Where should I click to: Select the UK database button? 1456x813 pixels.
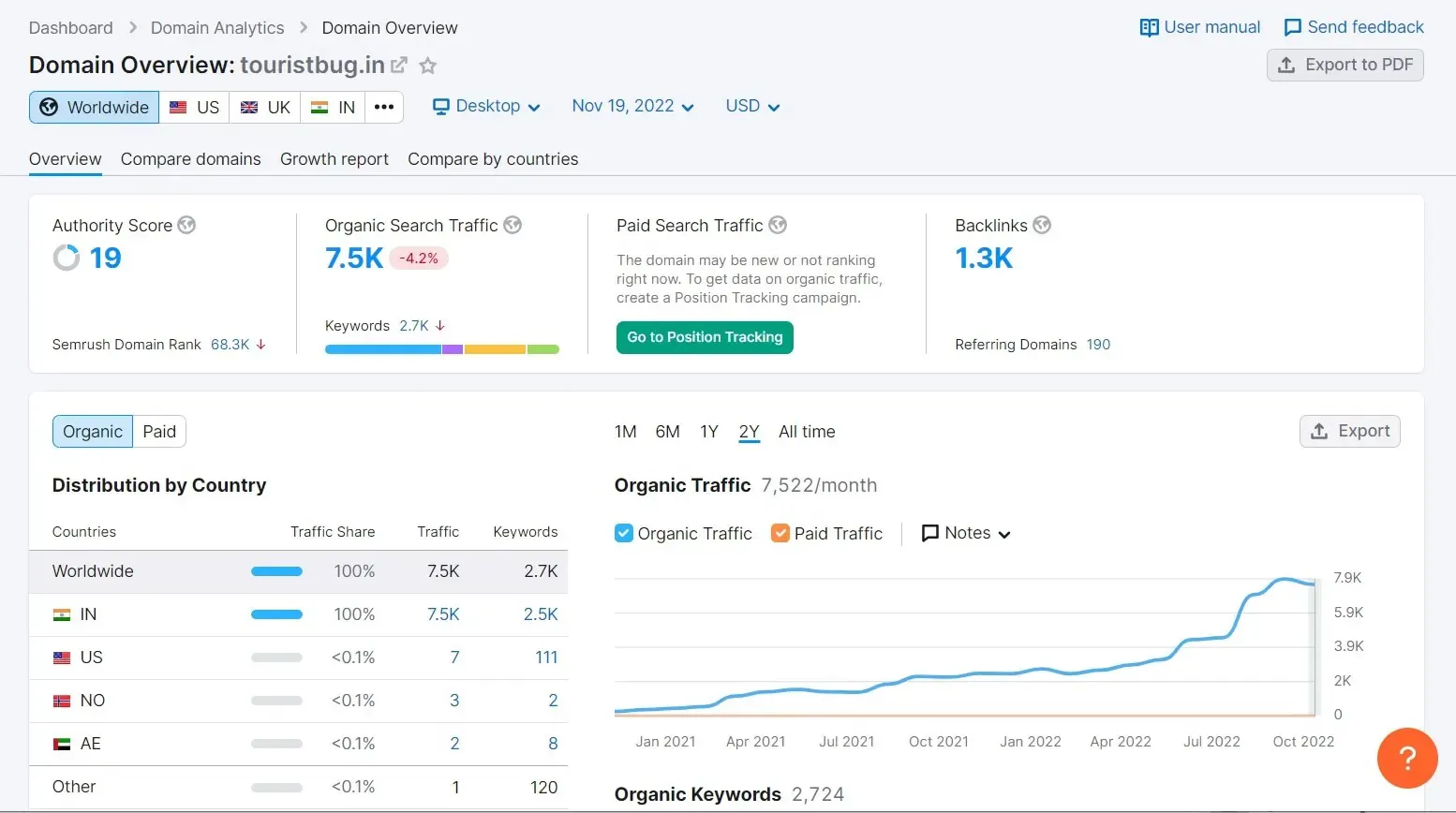pyautogui.click(x=265, y=107)
